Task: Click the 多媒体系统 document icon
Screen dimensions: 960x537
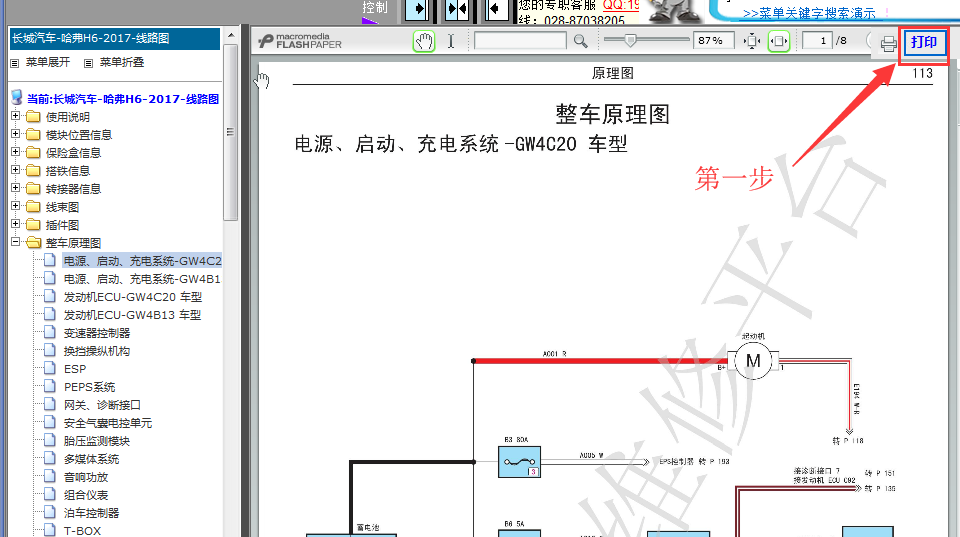Action: point(50,459)
